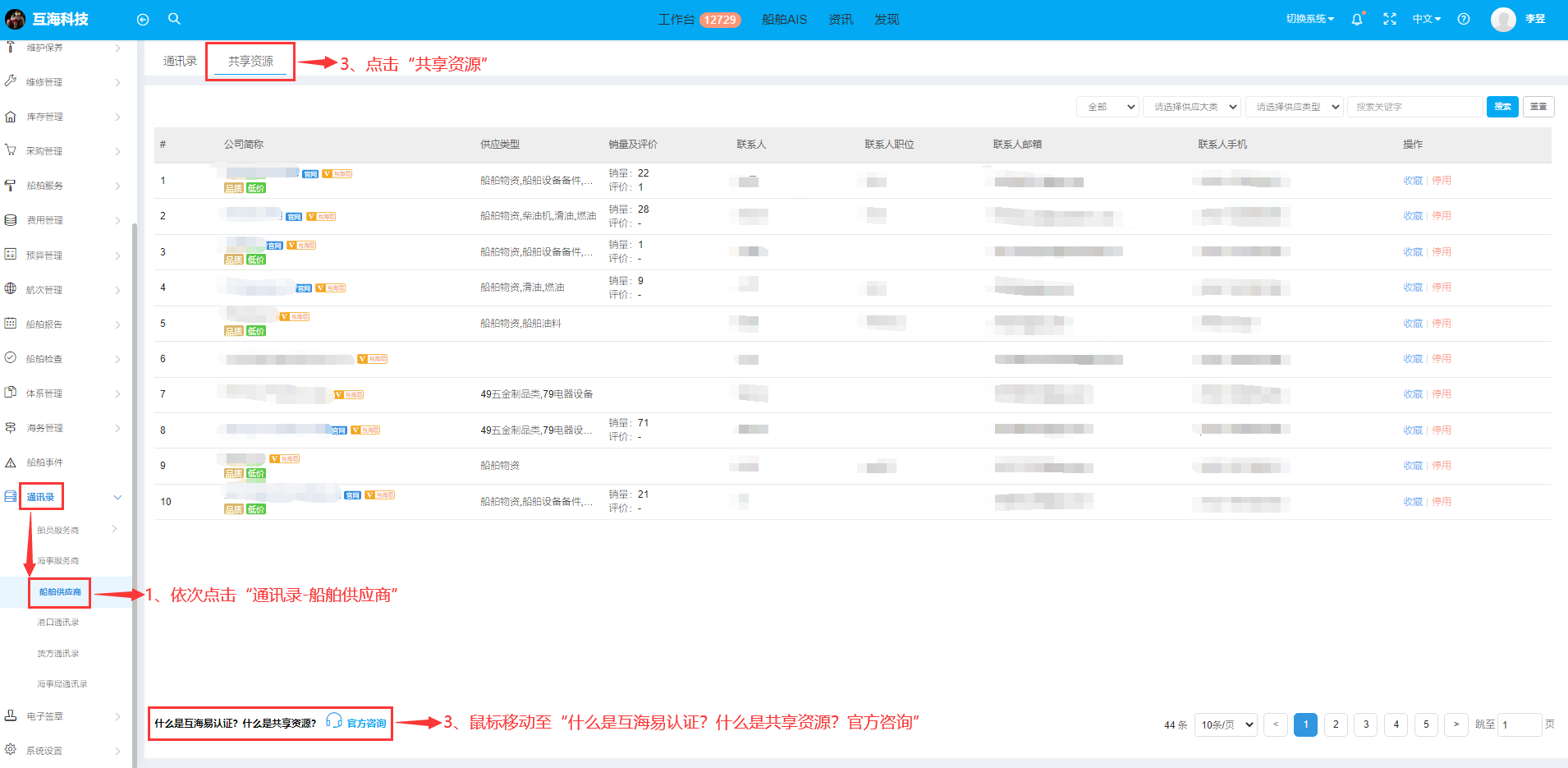Click the next page arrow

pos(1456,724)
